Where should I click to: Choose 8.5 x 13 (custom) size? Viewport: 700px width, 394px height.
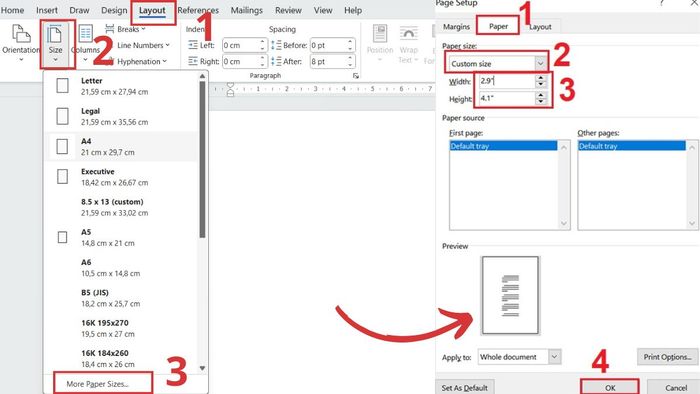[x=121, y=207]
